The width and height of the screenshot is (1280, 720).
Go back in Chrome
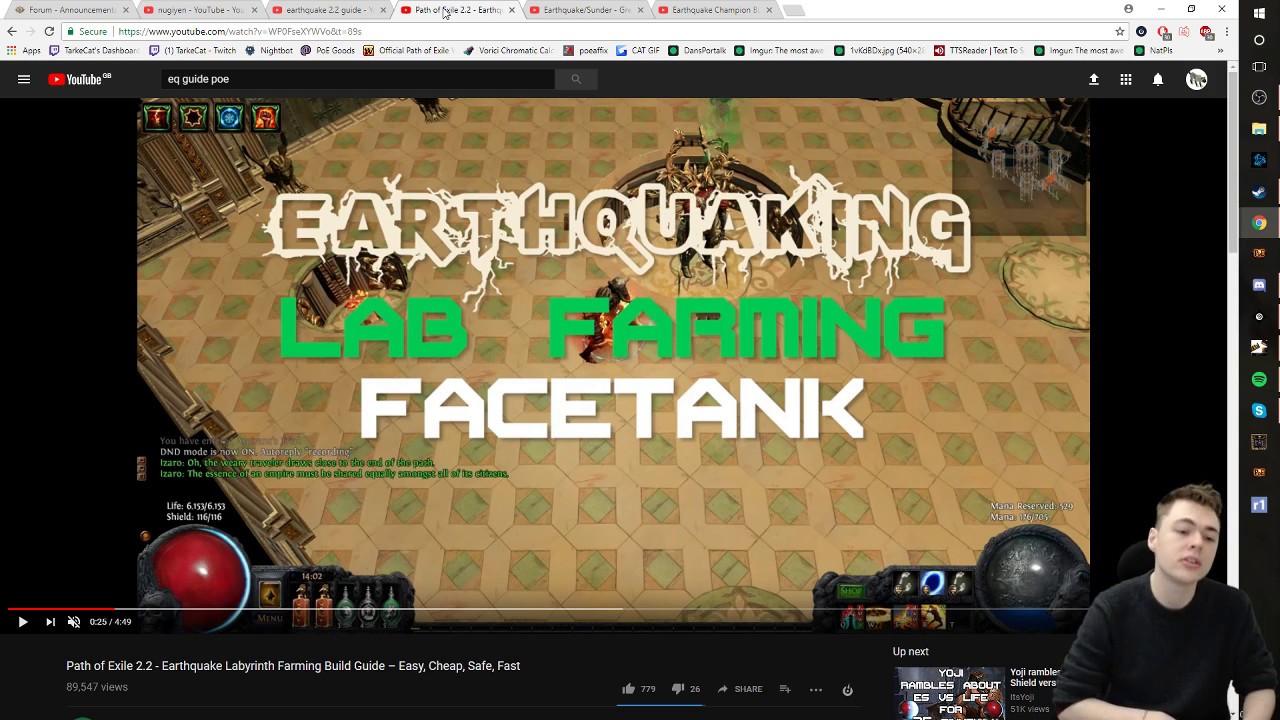click(x=12, y=32)
